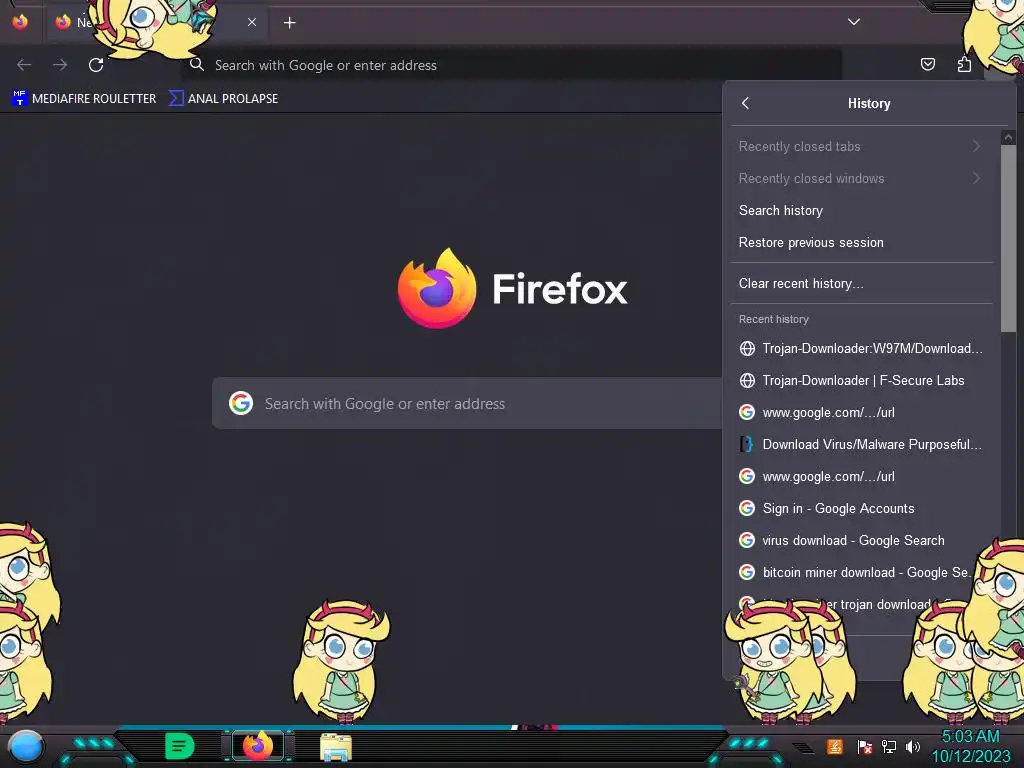Click the MEDIAFIRE ROULETTER bookmark favicon
This screenshot has width=1024, height=768.
[20, 98]
